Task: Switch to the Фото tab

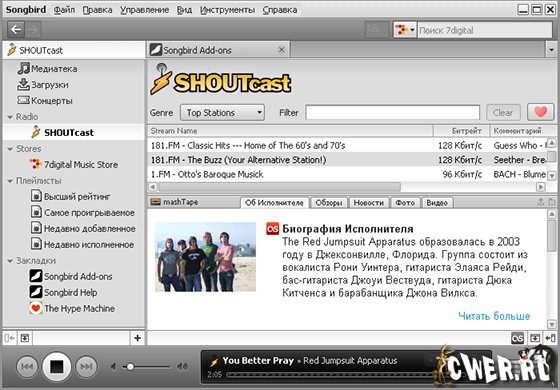Action: coord(405,202)
